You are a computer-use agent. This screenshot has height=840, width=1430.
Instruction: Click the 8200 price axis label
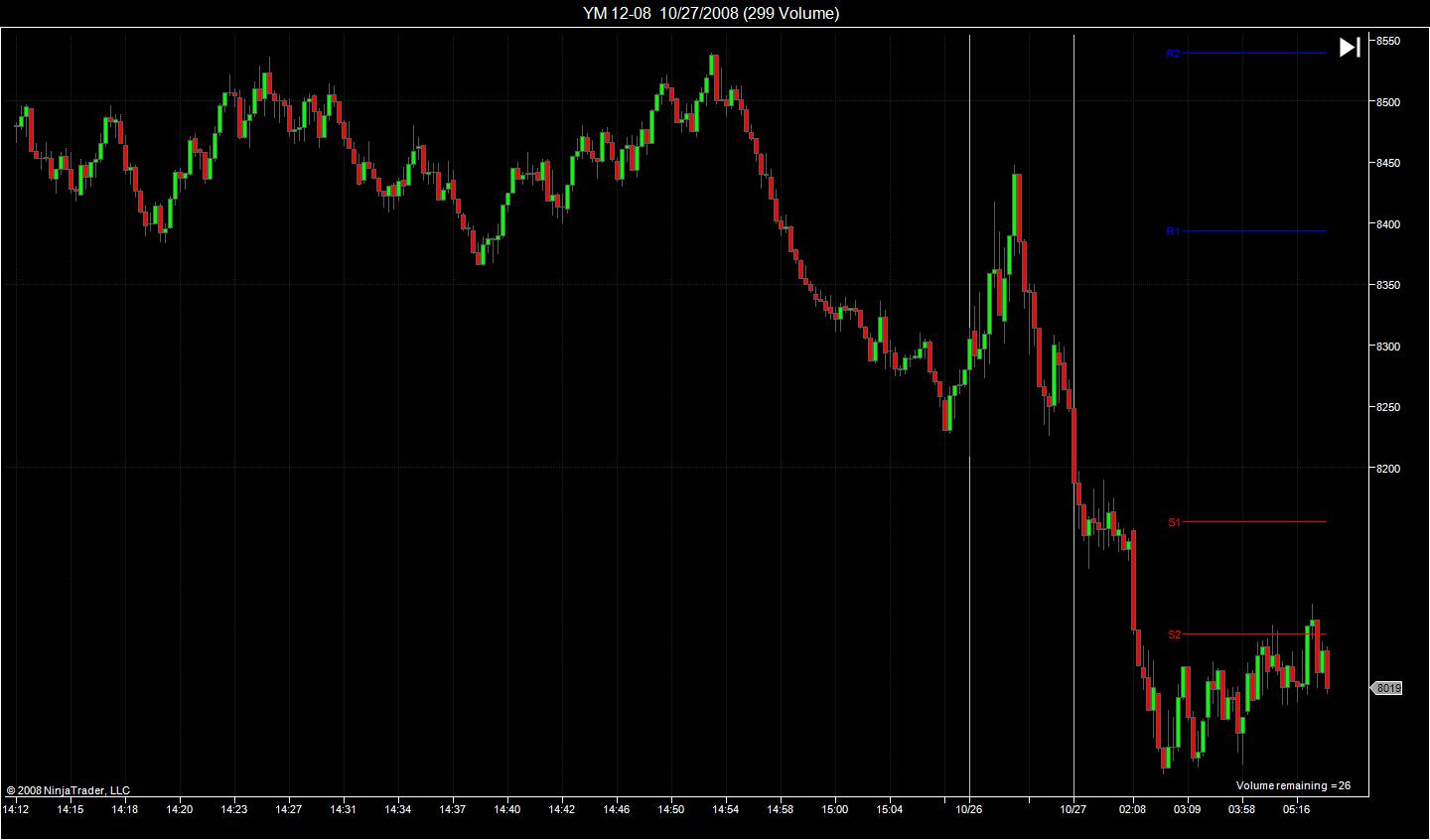[x=1387, y=469]
